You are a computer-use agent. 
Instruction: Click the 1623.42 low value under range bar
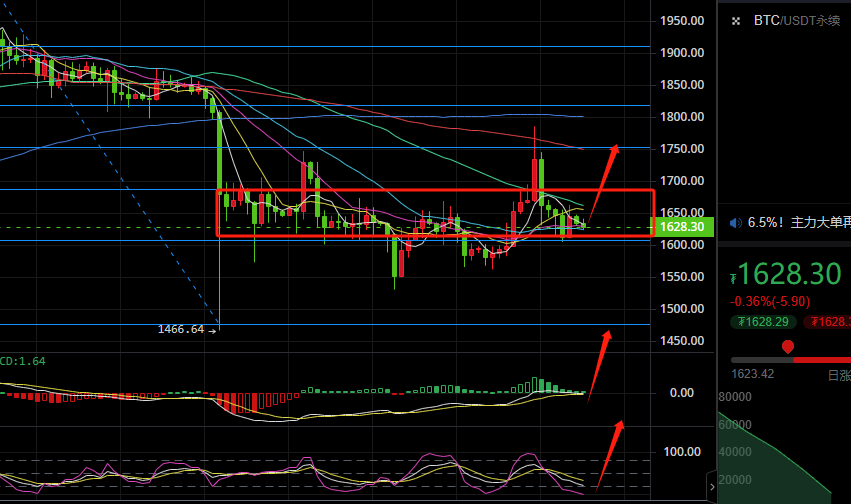pos(751,375)
